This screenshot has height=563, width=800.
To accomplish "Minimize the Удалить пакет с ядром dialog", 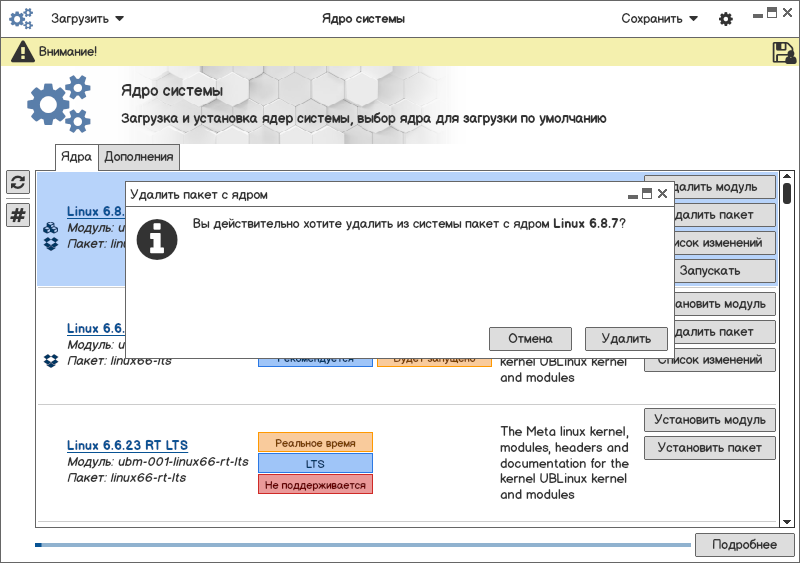I will tap(633, 197).
